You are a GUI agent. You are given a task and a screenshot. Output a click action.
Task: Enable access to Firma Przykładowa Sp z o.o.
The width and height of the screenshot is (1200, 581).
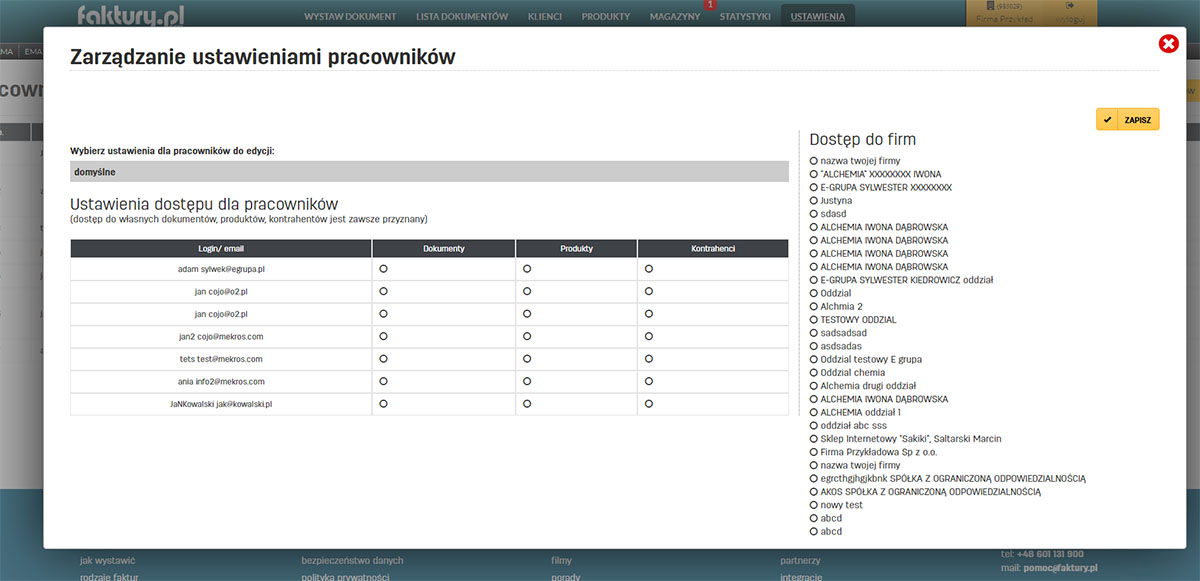(814, 452)
